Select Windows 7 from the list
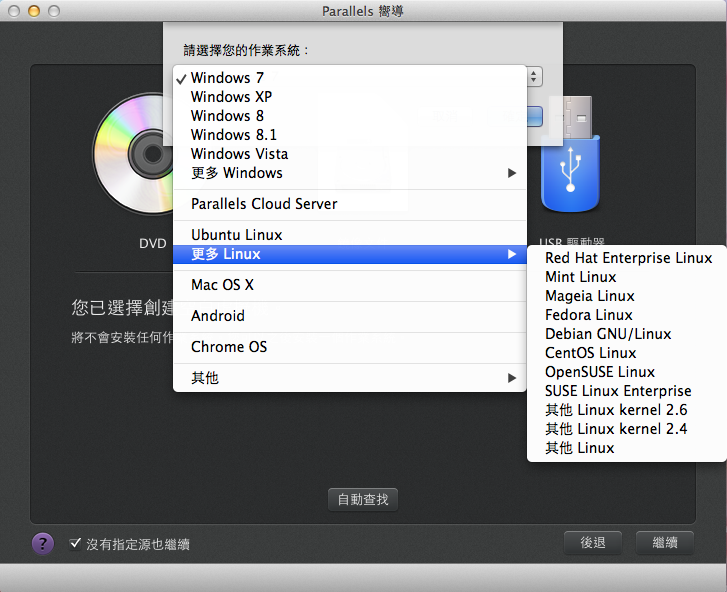This screenshot has height=592, width=727. (350, 77)
